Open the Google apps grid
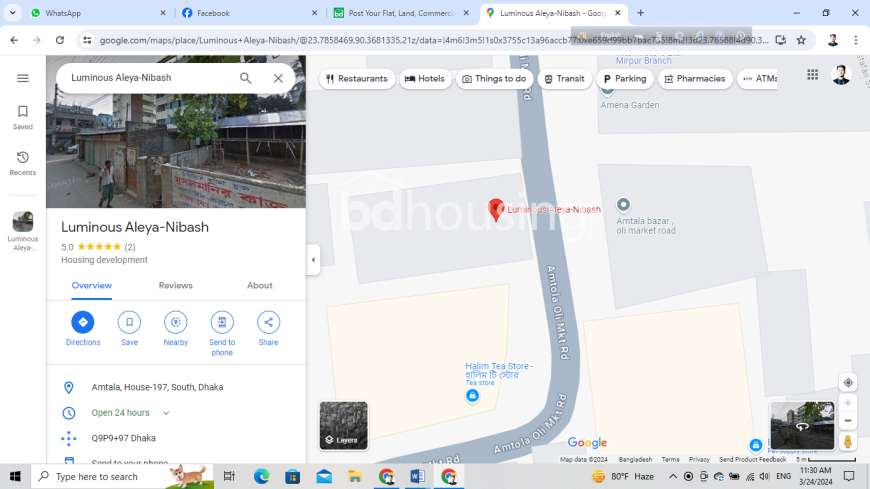This screenshot has height=489, width=870. (x=812, y=74)
